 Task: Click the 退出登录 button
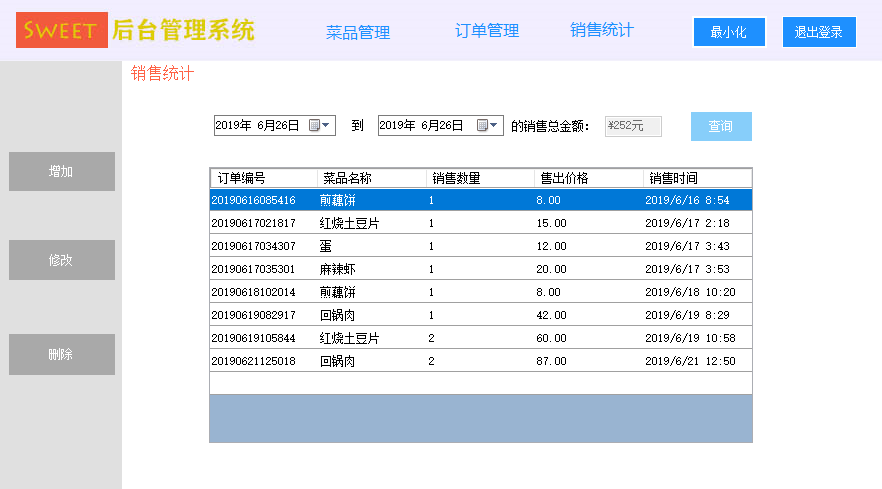coord(819,32)
